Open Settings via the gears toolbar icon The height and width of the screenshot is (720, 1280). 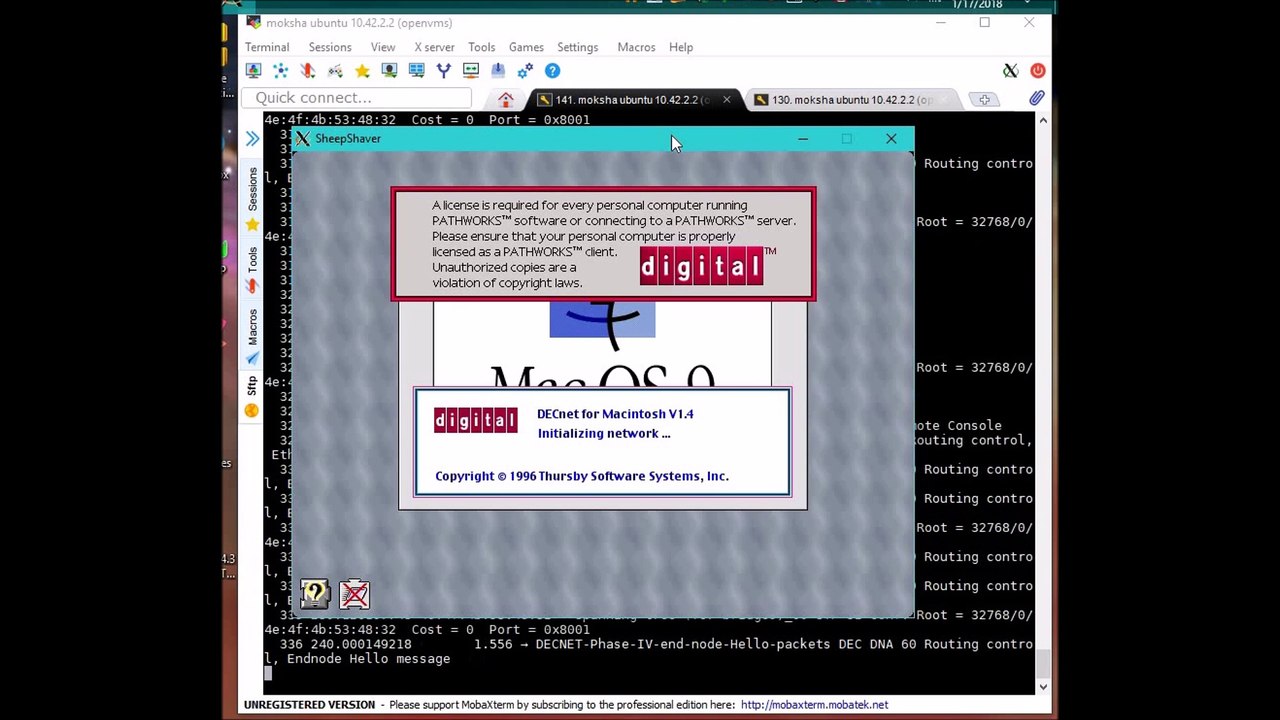(x=525, y=70)
